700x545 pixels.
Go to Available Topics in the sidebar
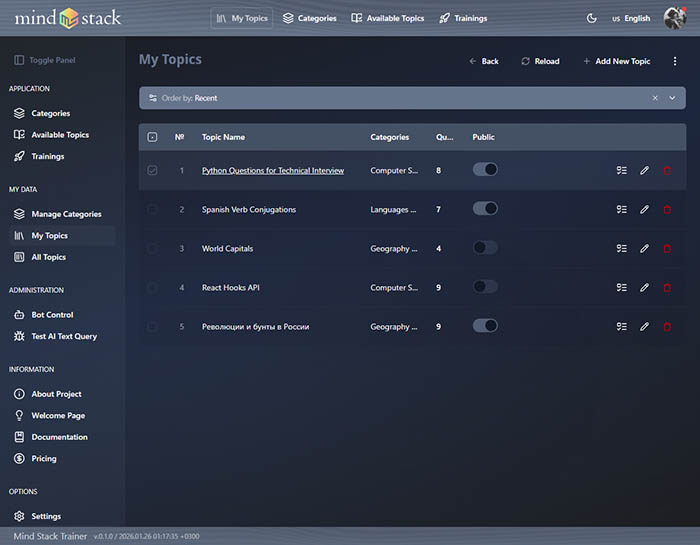[51, 135]
